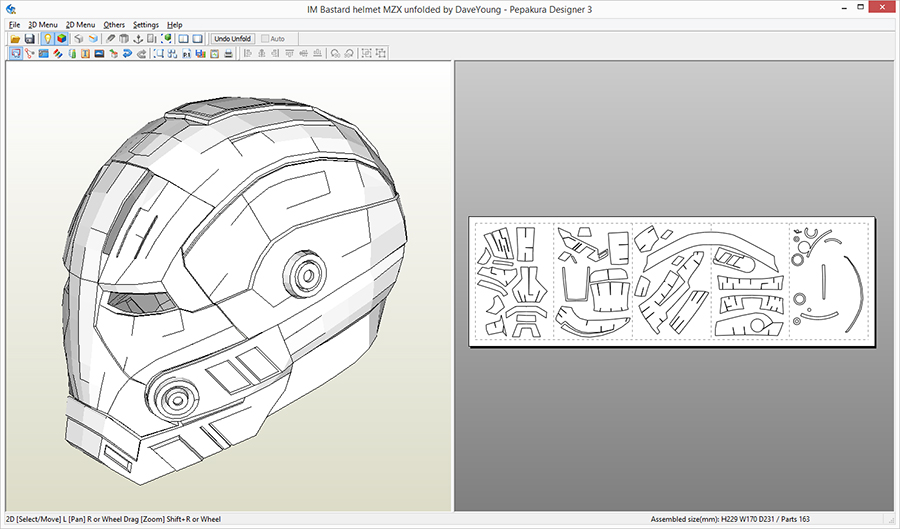Click the save-with-colors pattern icon
Viewport: 900px width, 529px height.
click(x=200, y=53)
